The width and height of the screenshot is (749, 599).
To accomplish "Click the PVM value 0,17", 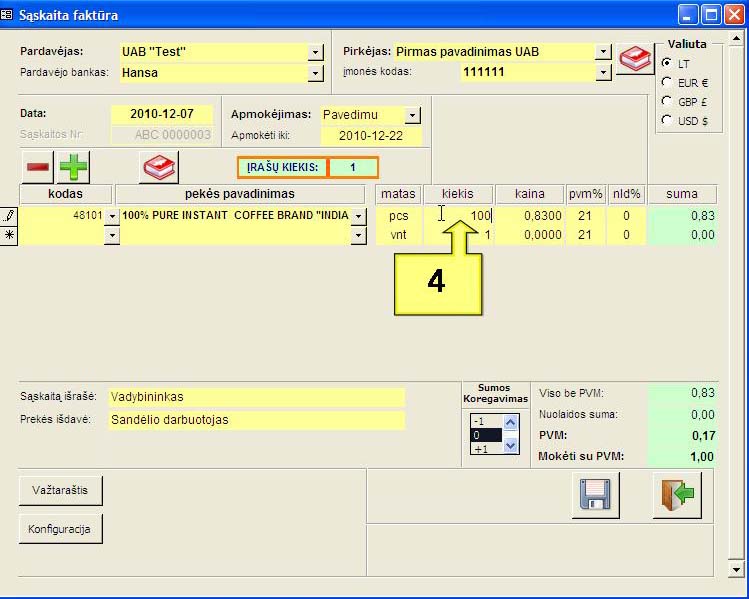I will click(x=682, y=436).
